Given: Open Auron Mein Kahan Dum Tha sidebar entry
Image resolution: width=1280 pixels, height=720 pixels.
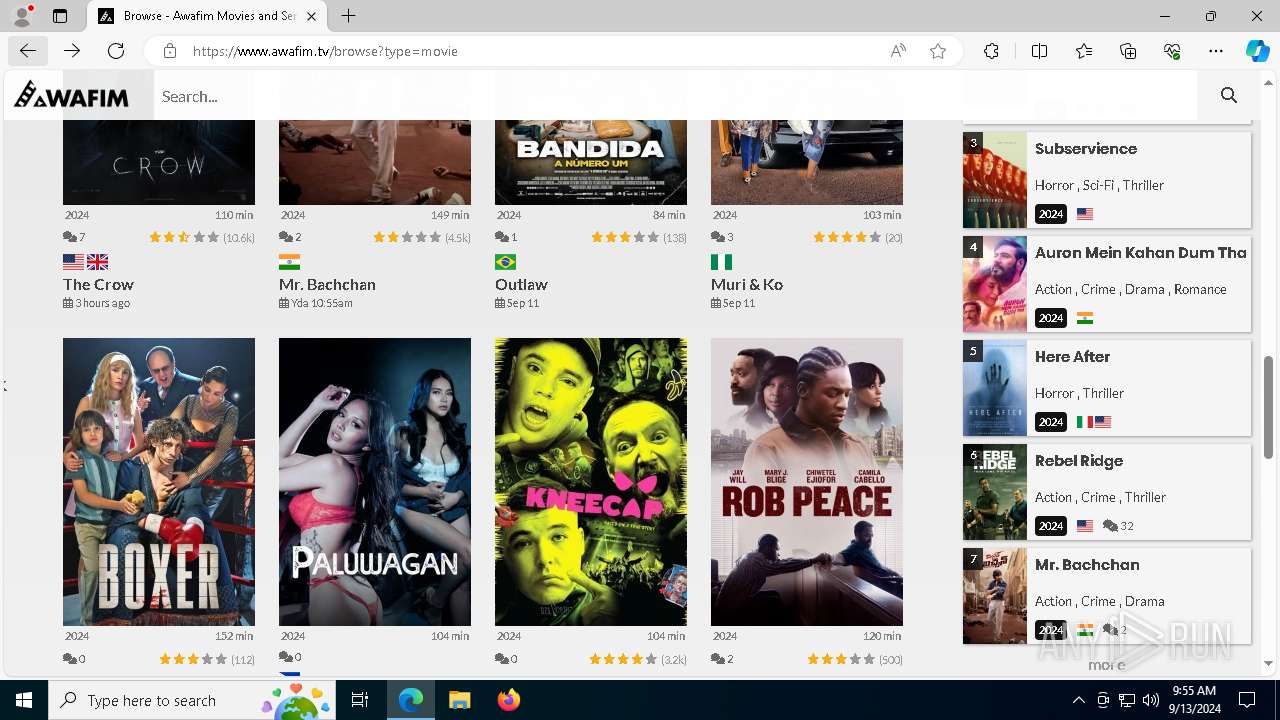Looking at the screenshot, I should click(1141, 253).
